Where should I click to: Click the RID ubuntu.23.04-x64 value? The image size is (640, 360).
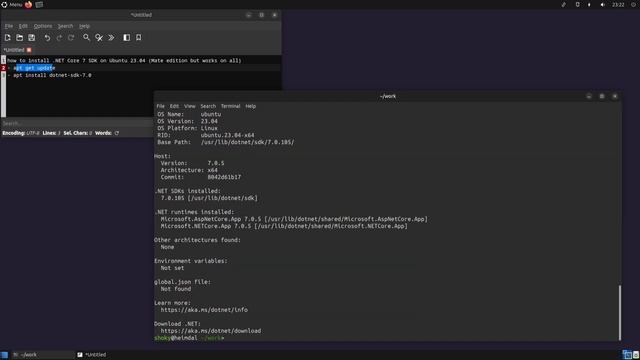tap(227, 135)
